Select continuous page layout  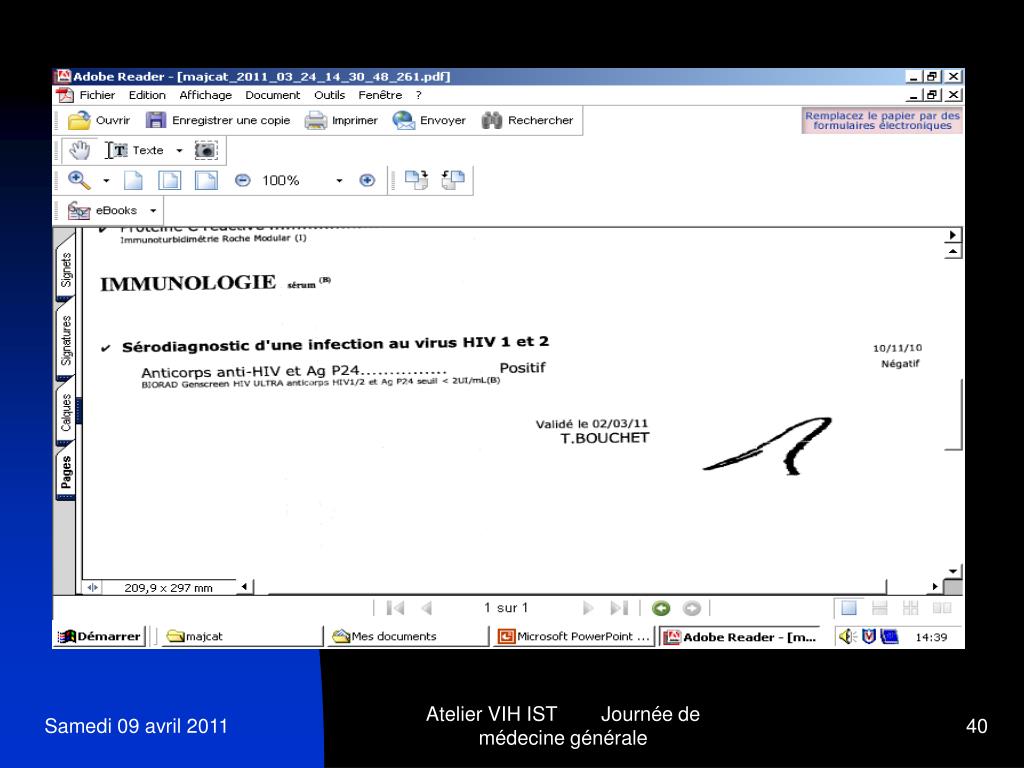click(x=880, y=608)
